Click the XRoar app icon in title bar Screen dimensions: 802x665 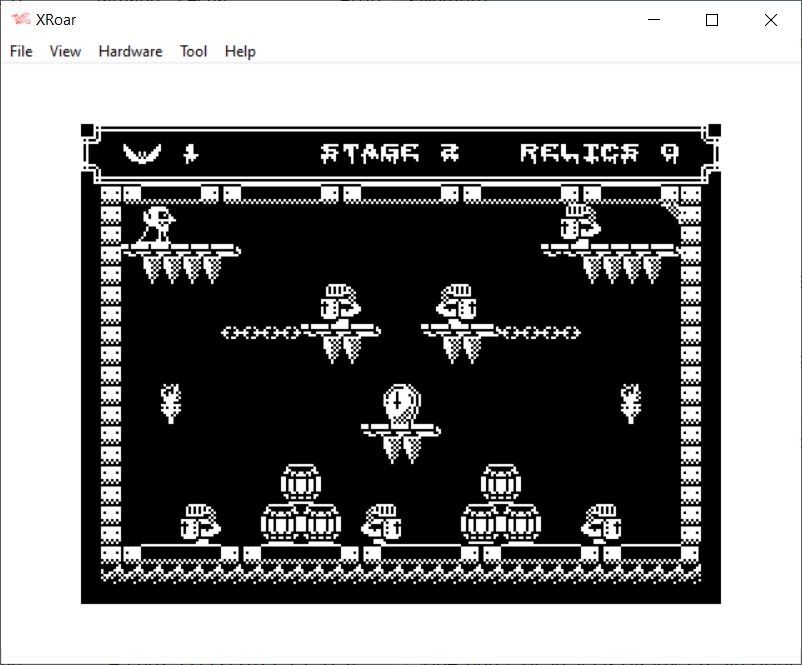(21, 20)
